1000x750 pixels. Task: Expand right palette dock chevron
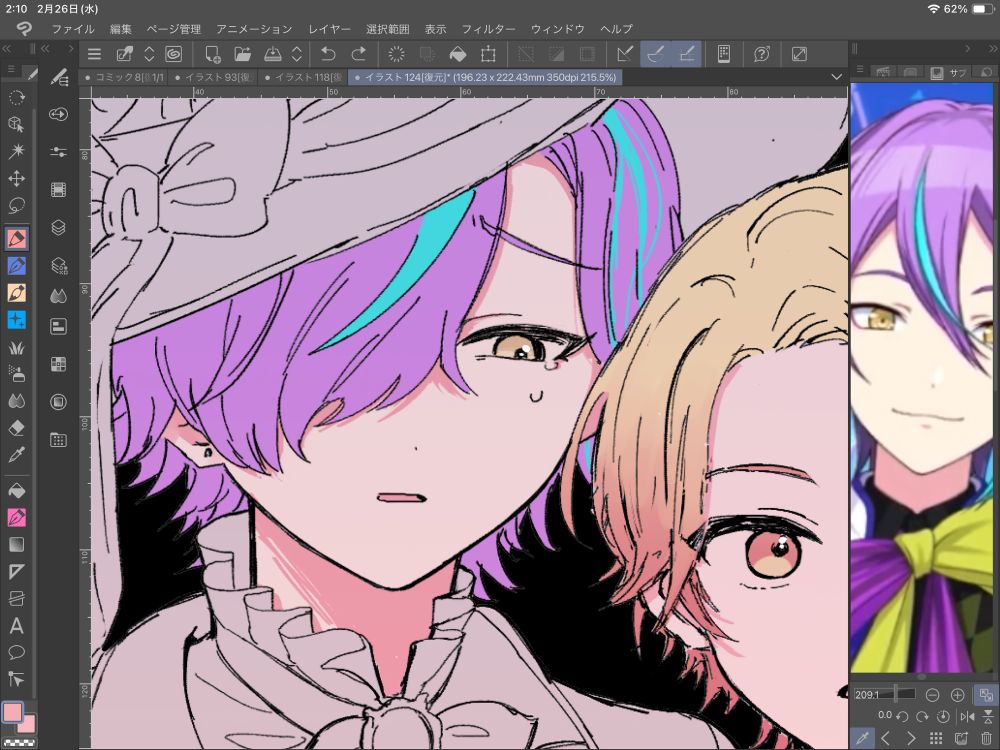tap(967, 48)
